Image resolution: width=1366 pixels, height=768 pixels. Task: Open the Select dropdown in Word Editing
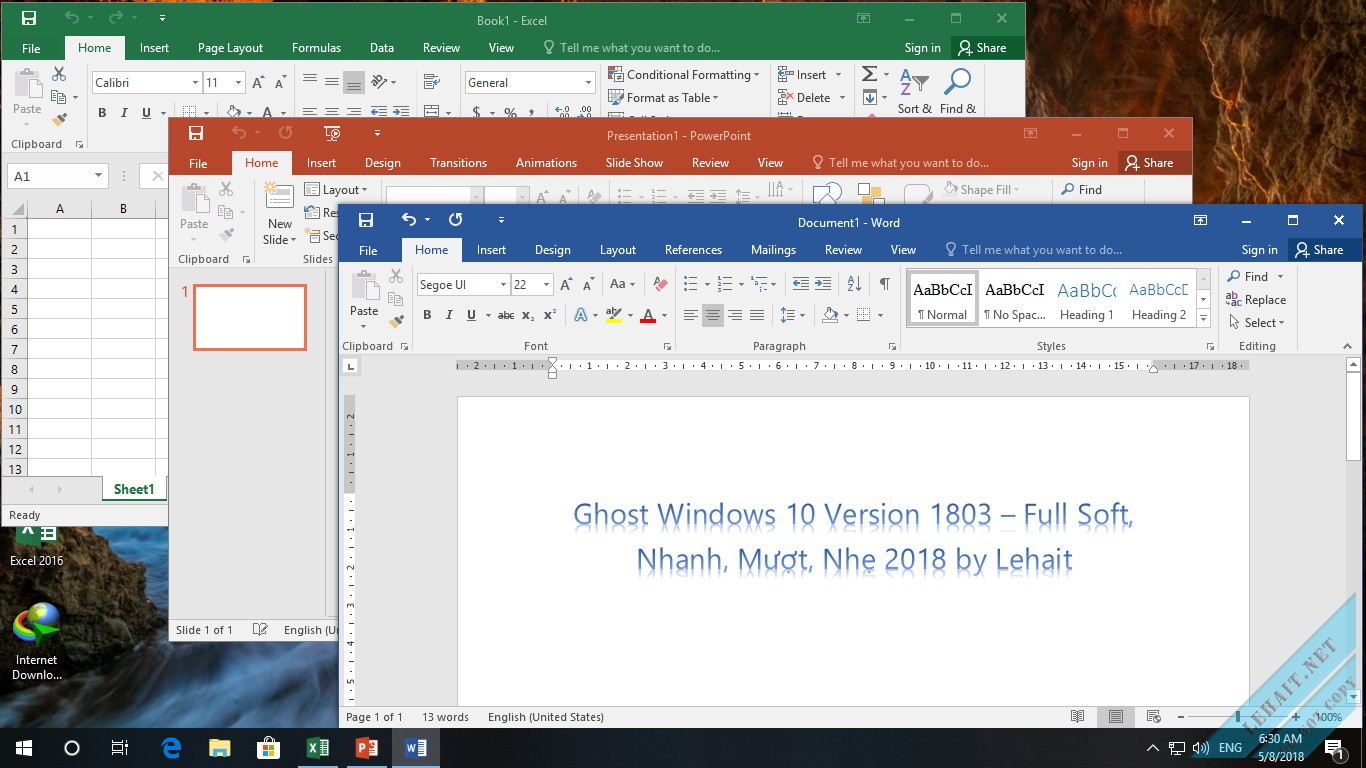point(1257,323)
